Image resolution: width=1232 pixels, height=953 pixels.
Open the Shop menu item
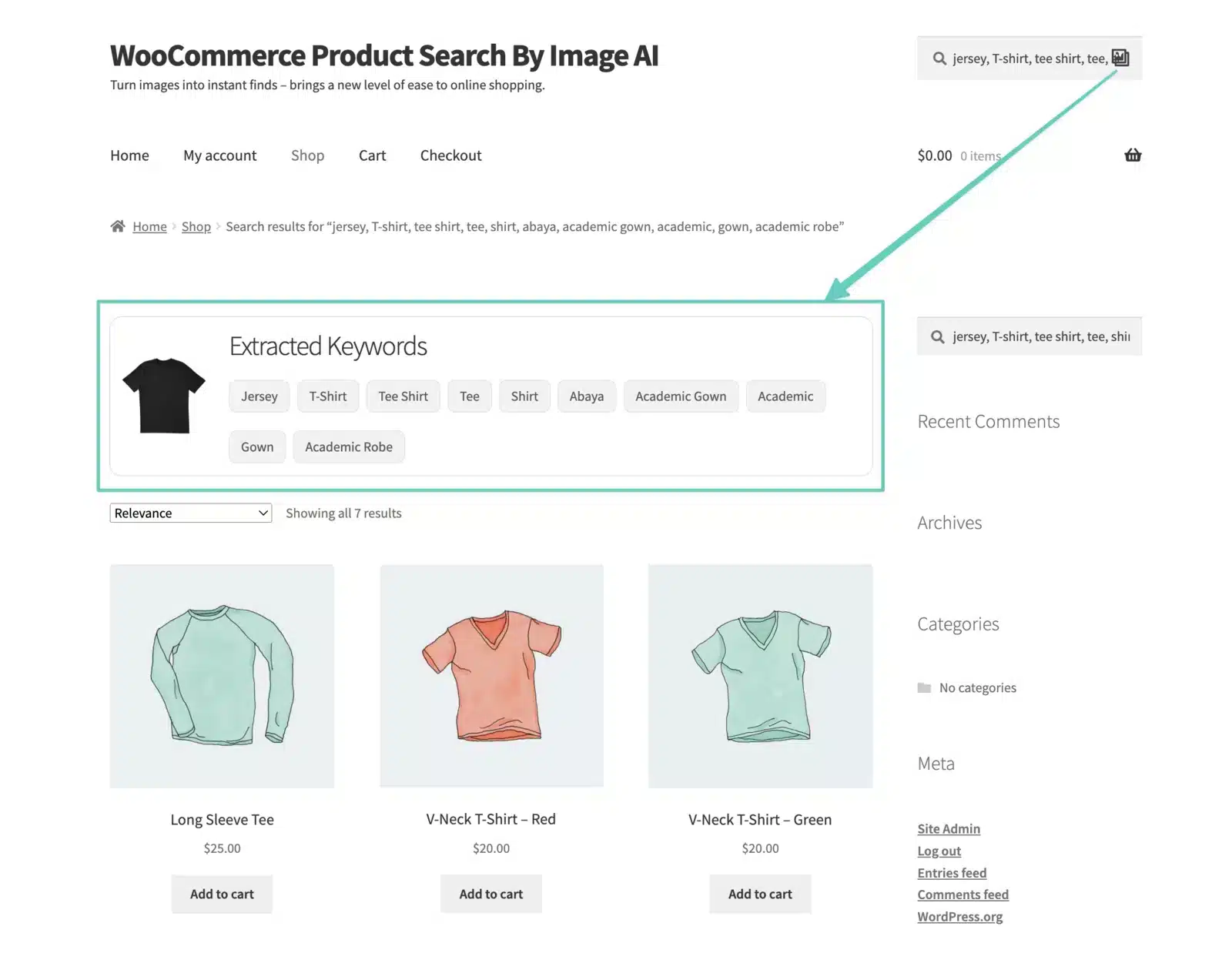click(x=307, y=155)
